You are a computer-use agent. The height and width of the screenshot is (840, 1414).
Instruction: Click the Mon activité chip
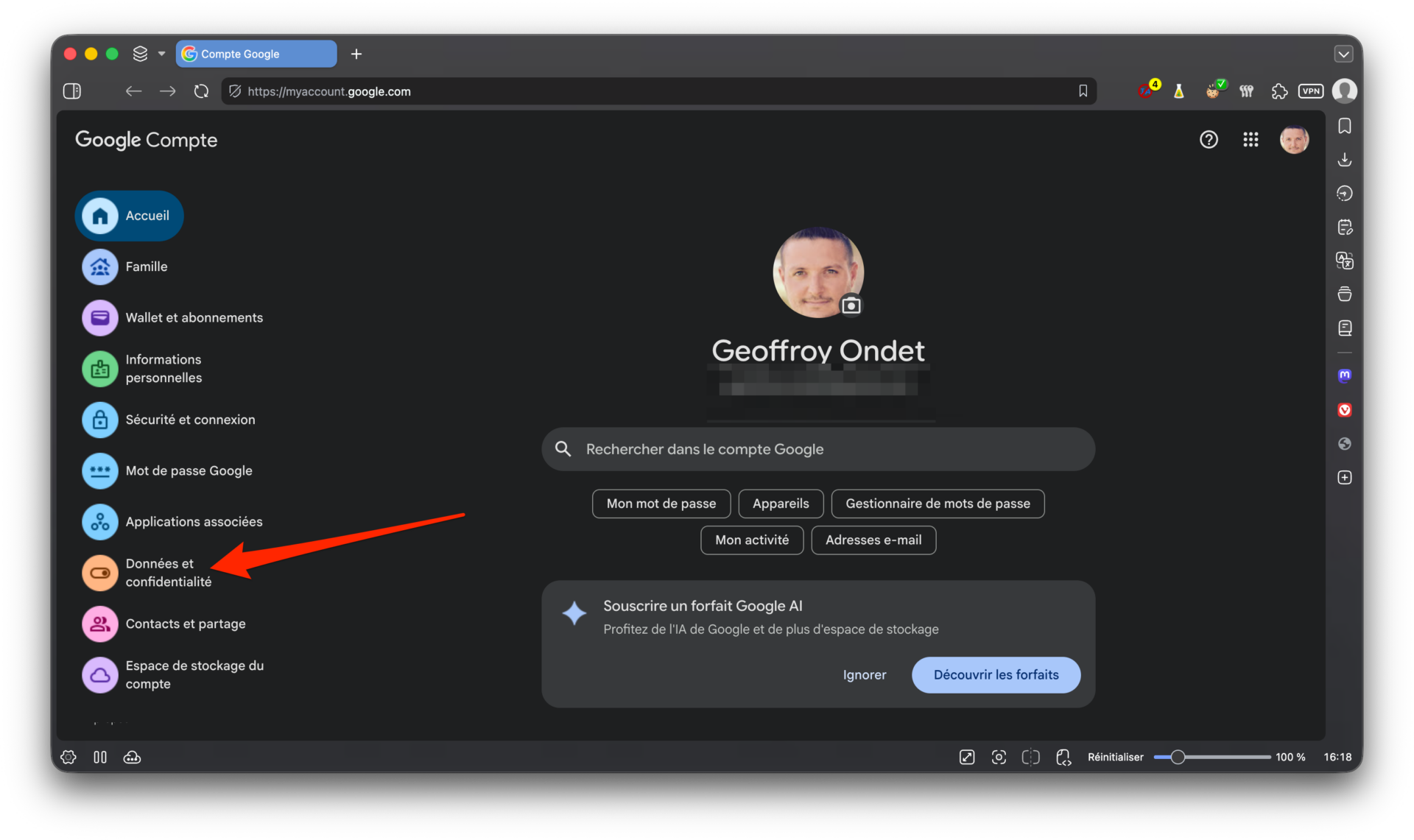click(x=752, y=540)
